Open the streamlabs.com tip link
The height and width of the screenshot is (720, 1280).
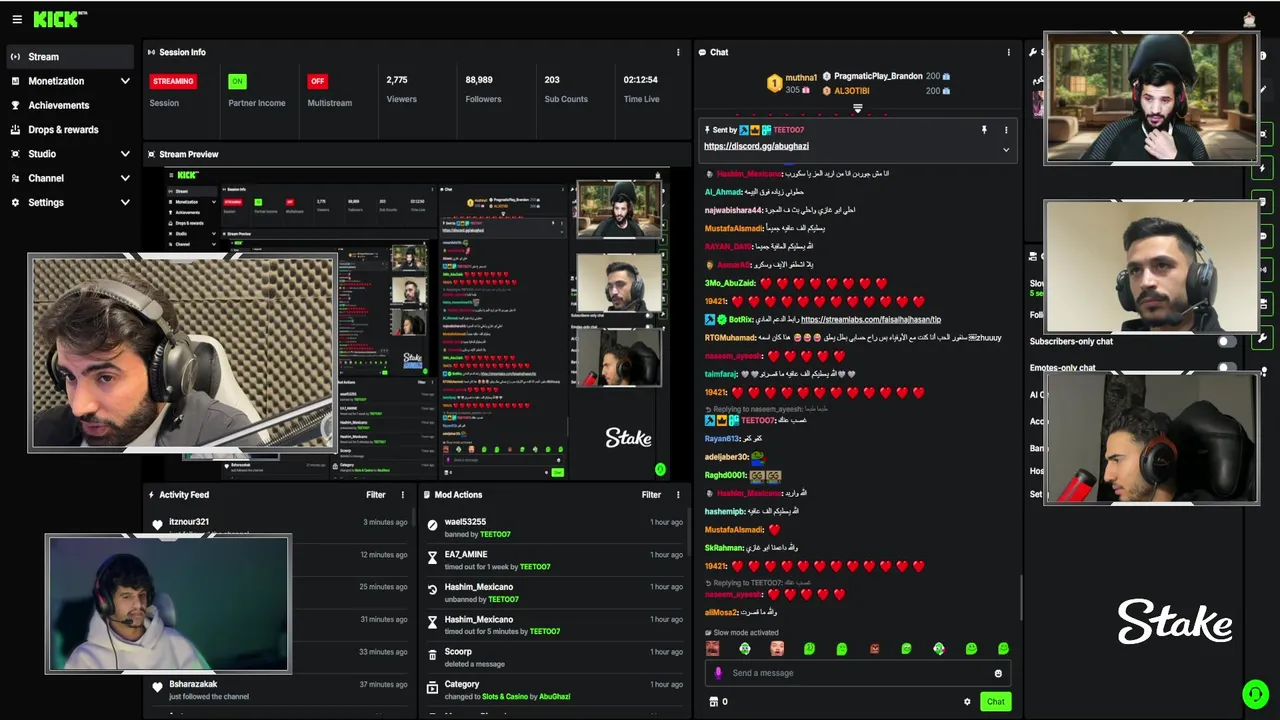tap(871, 320)
